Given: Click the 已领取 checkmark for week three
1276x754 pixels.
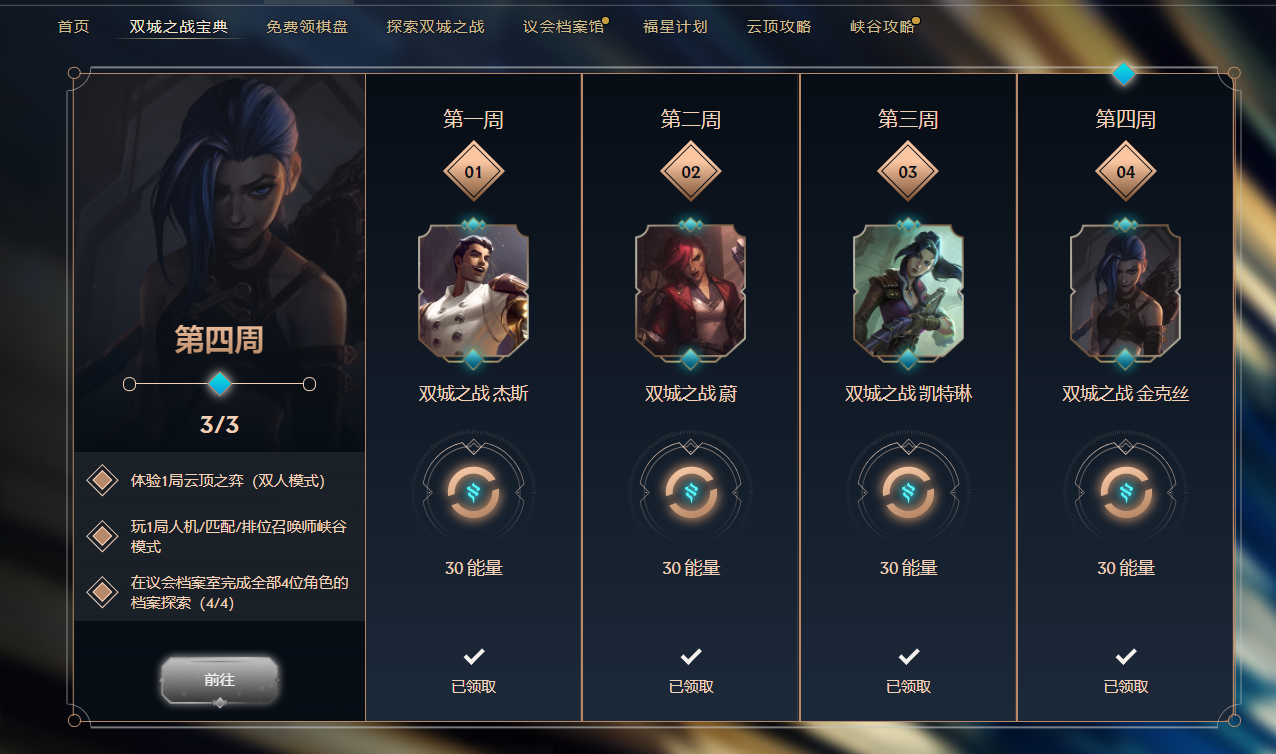Looking at the screenshot, I should pos(908,656).
